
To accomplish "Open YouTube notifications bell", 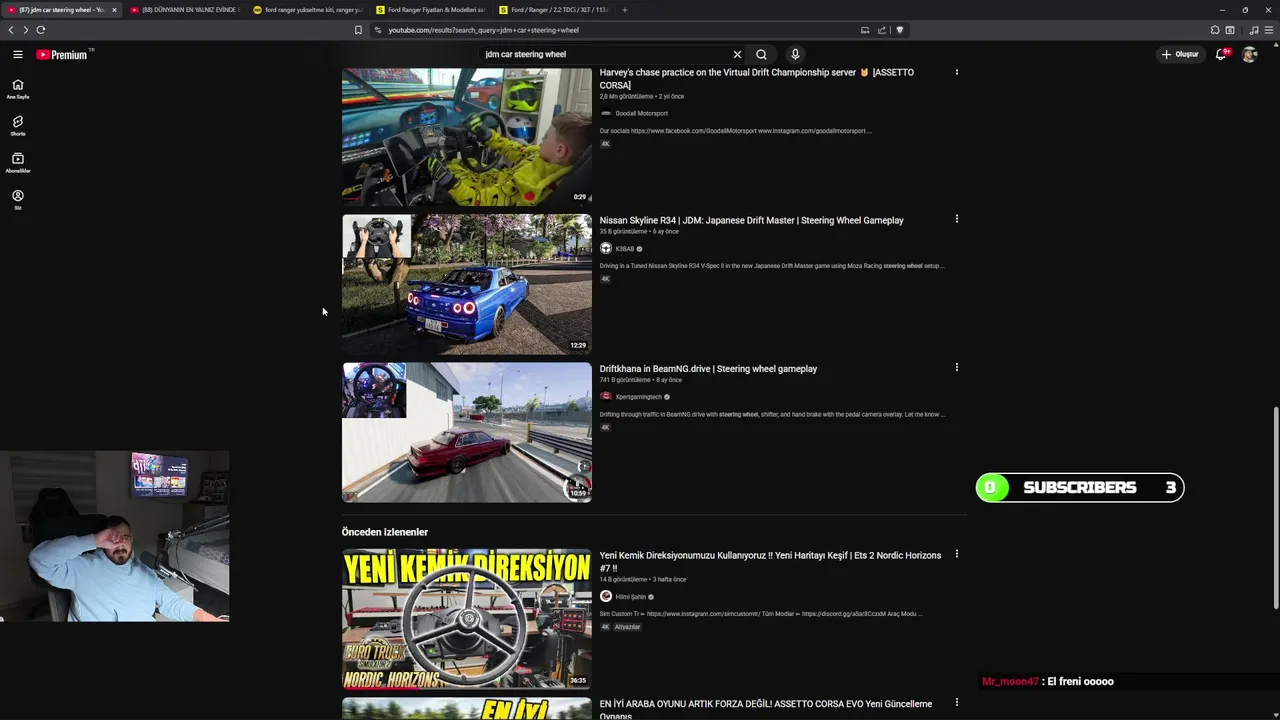I will pos(1220,54).
